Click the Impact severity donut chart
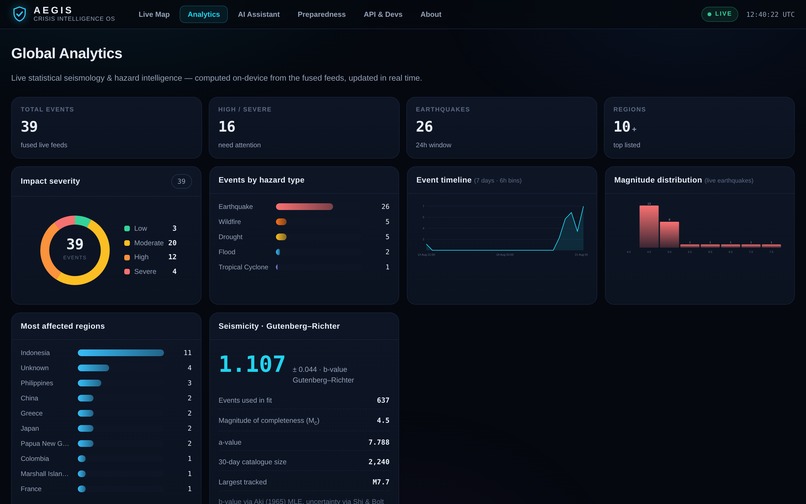This screenshot has height=504, width=806. click(75, 250)
